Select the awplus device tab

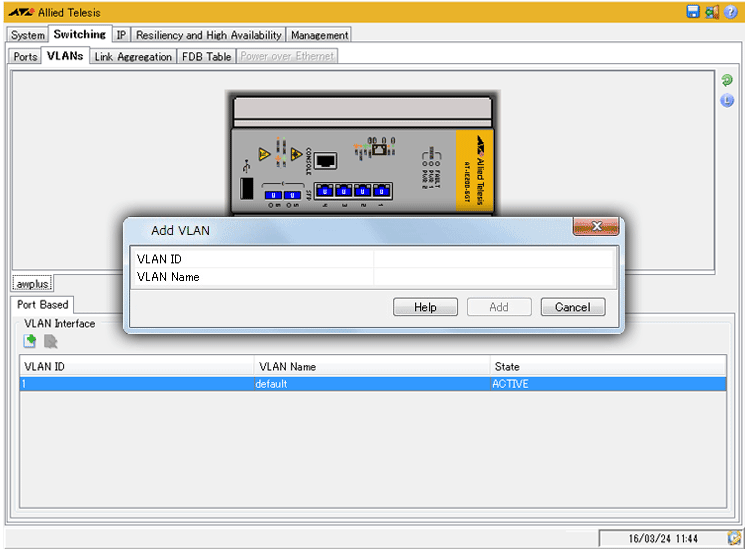(32, 284)
